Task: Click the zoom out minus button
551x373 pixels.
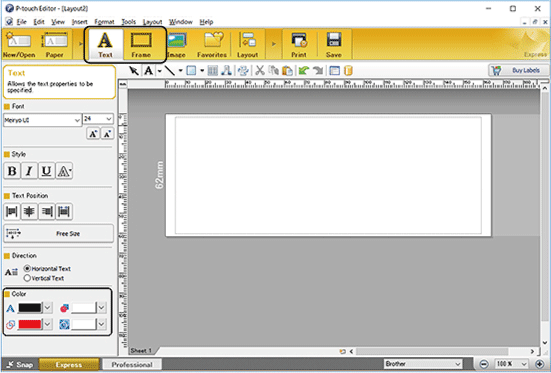Action: 484,364
